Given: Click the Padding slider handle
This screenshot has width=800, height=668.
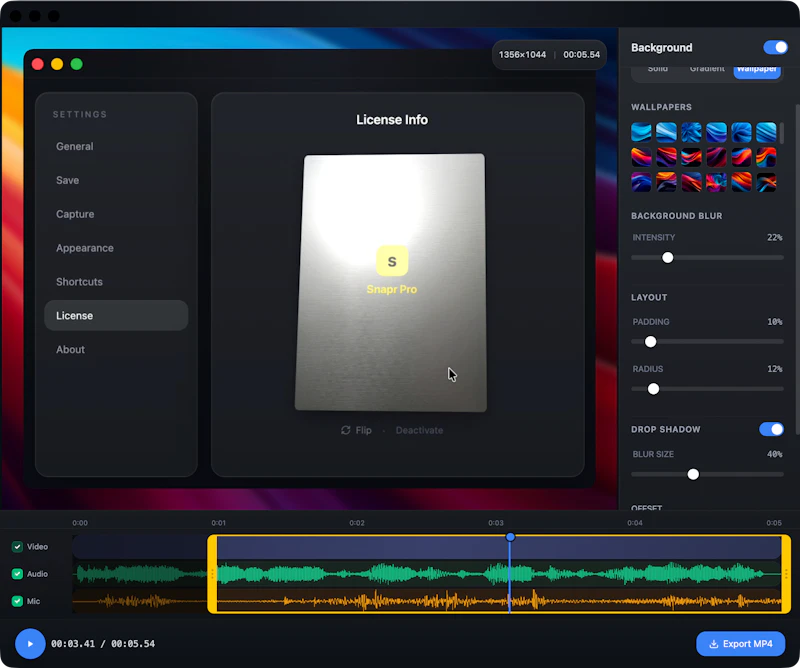Looking at the screenshot, I should pos(651,341).
